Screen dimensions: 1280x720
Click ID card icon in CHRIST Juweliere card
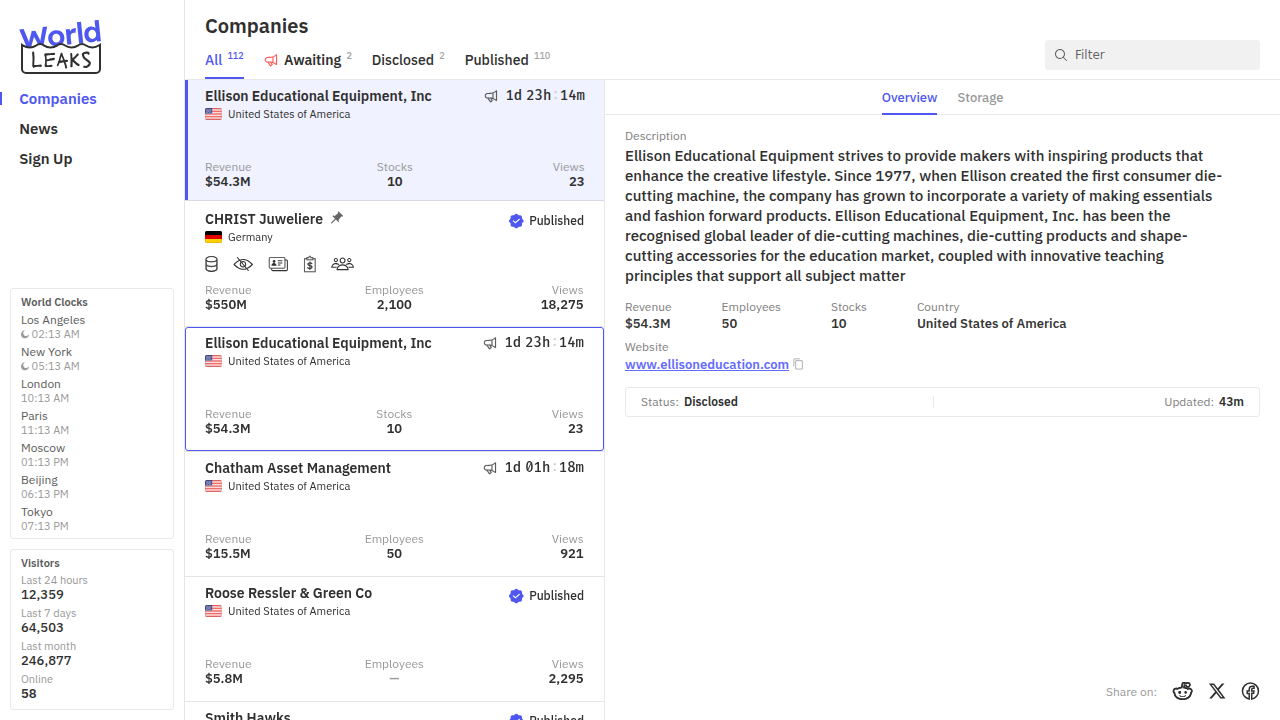point(278,264)
